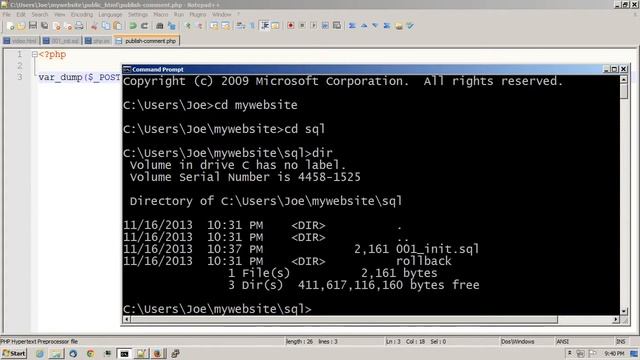Cut selection with the scissors icon
This screenshot has height=360, width=640.
click(x=94, y=26)
